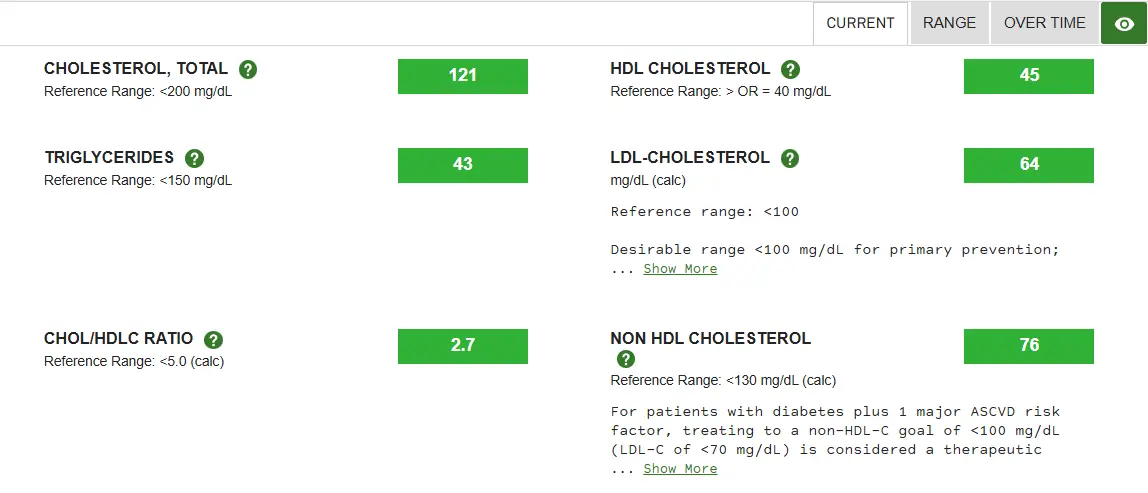Click the Non HDL value 76 box

tap(1028, 346)
